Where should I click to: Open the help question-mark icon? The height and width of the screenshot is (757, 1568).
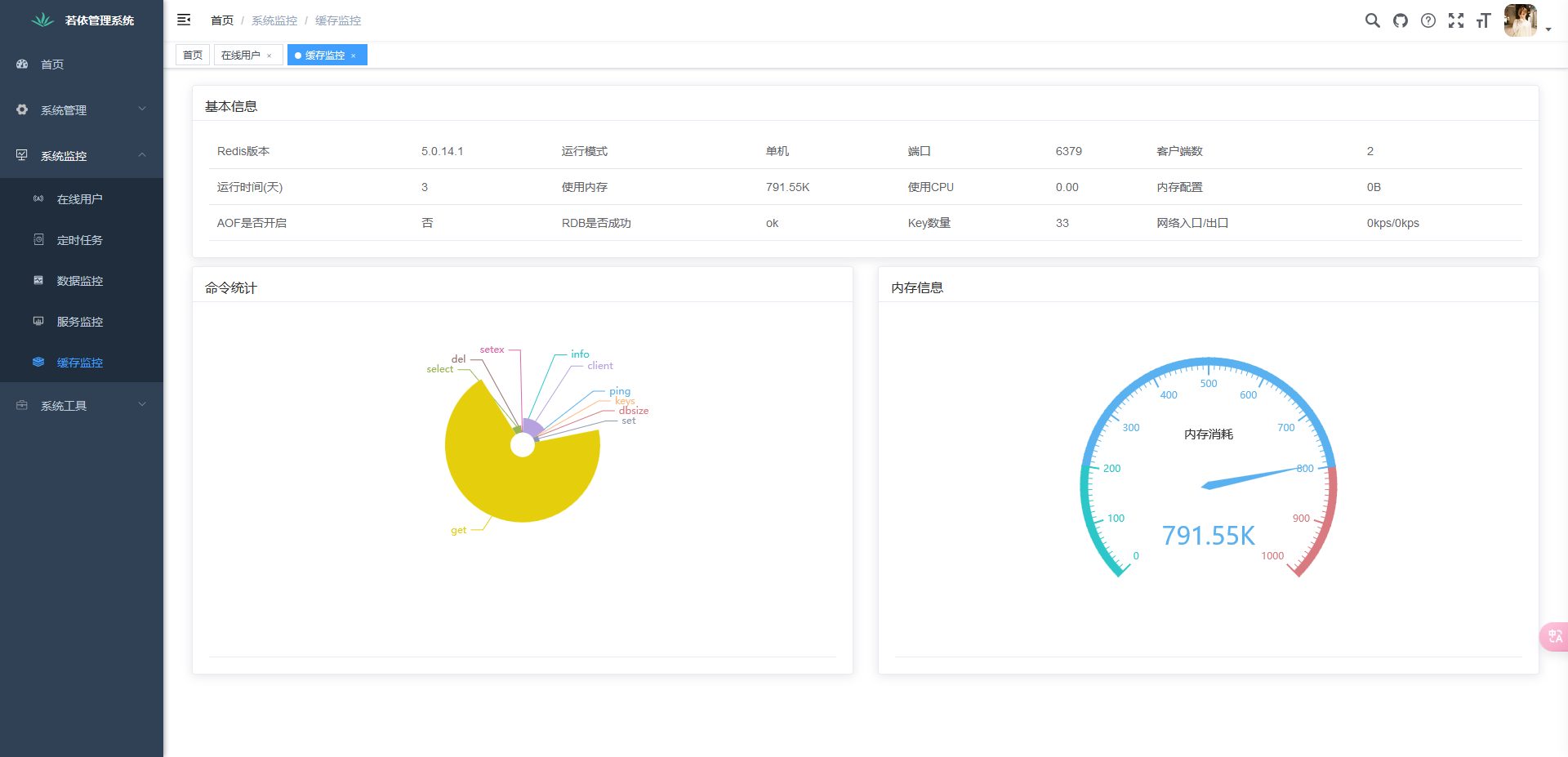1428,20
